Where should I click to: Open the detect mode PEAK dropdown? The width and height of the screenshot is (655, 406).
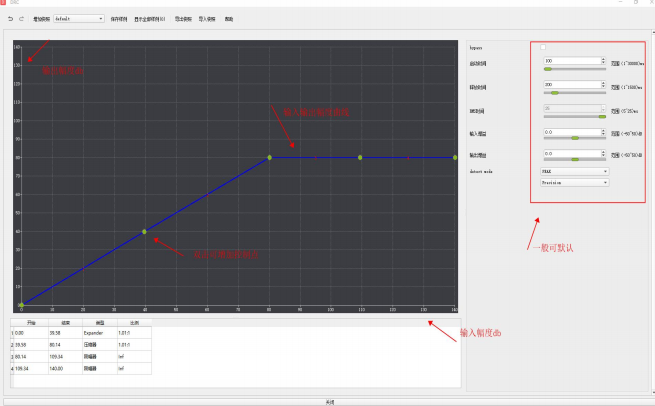tap(574, 171)
